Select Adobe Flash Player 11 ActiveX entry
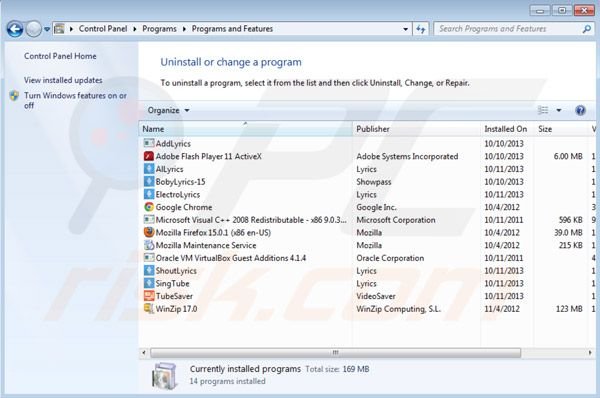Viewport: 600px width, 398px height. pyautogui.click(x=209, y=156)
